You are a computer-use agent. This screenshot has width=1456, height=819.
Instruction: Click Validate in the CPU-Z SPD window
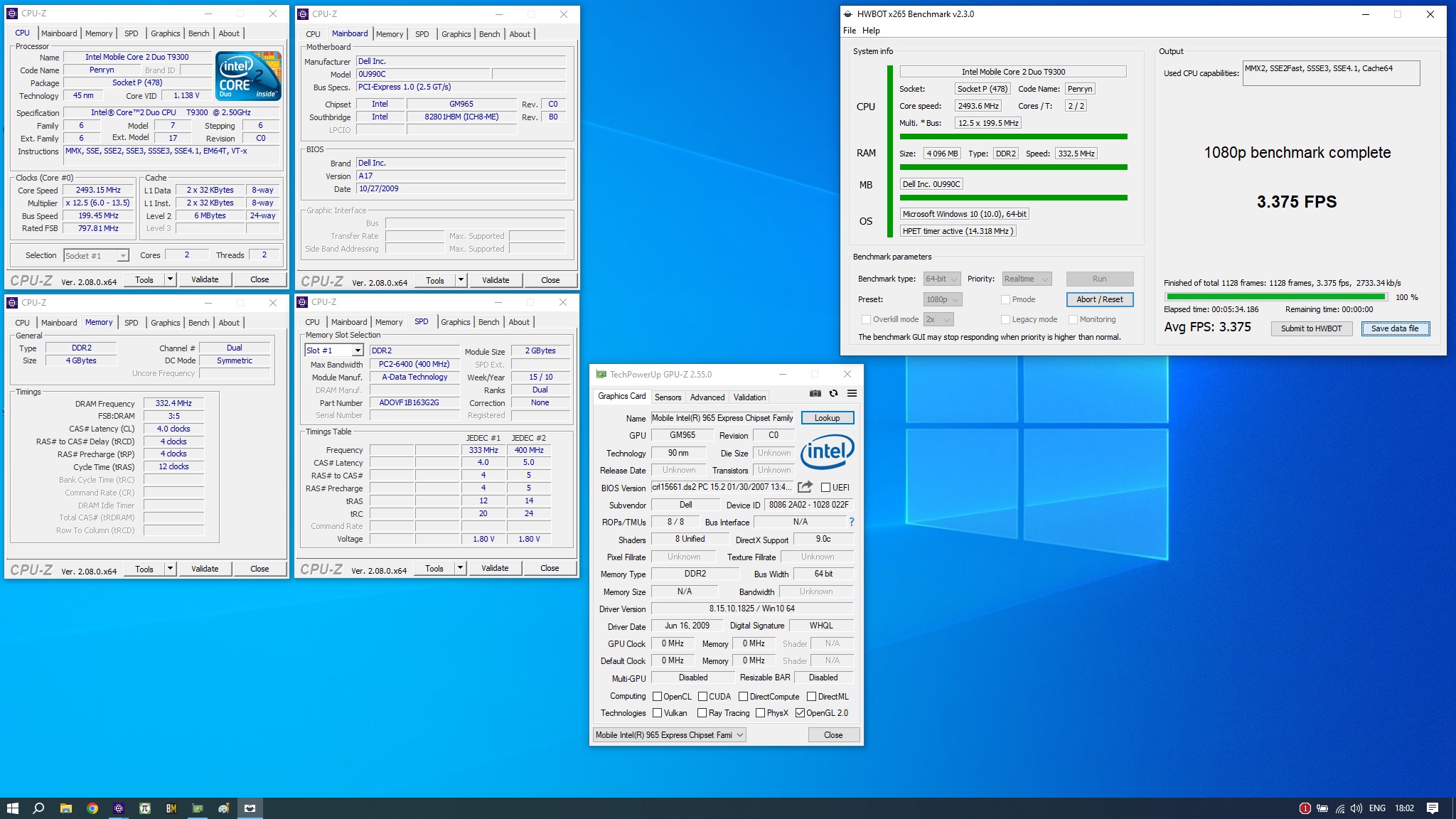click(x=495, y=568)
